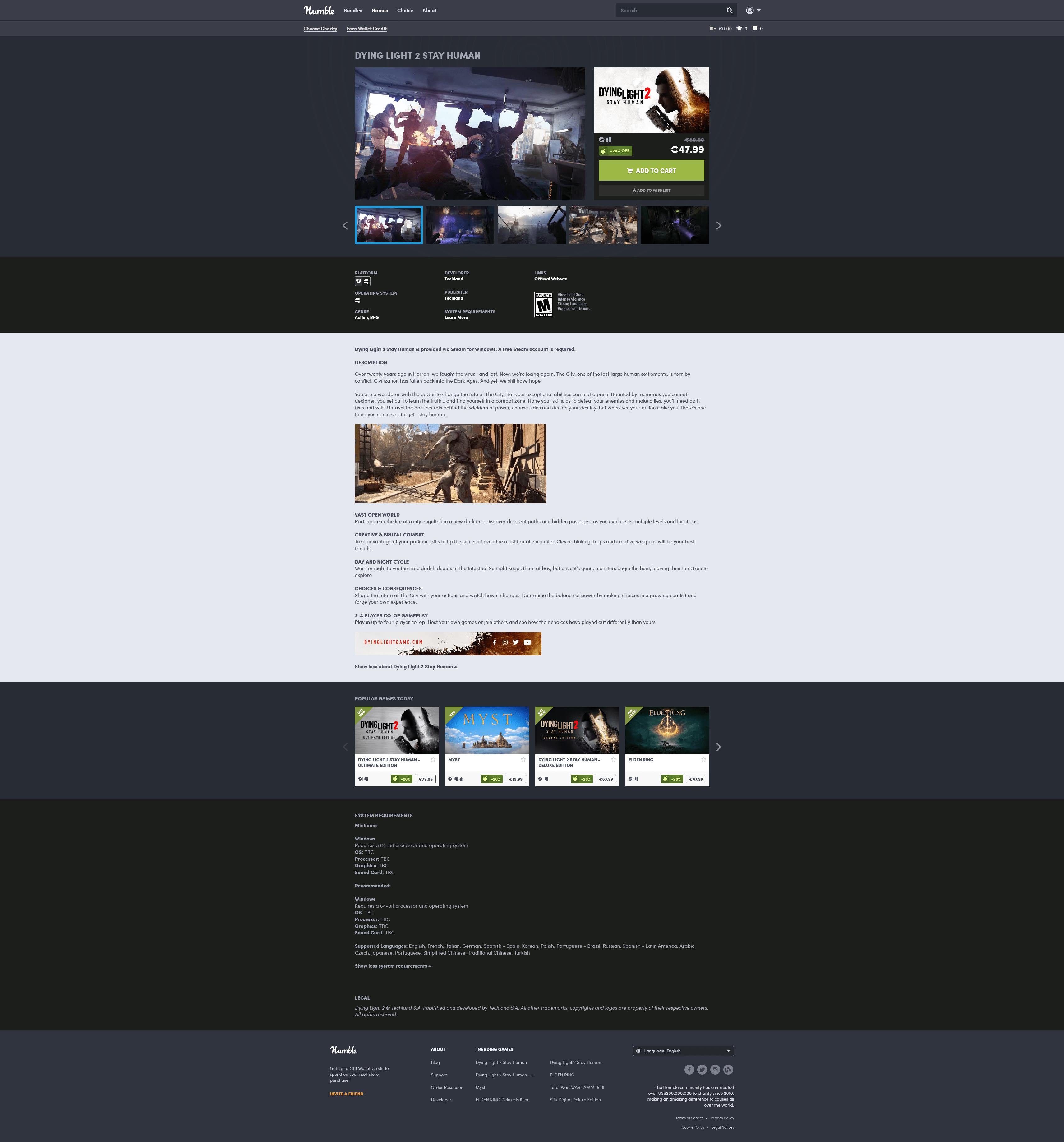Image resolution: width=1064 pixels, height=1142 pixels.
Task: Open the Action, RPG genre link
Action: point(366,318)
